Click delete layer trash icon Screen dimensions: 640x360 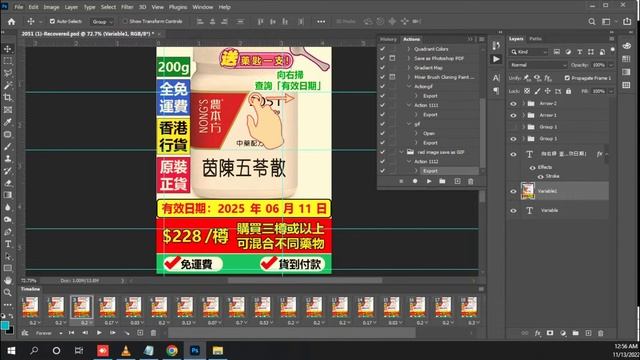(600, 333)
